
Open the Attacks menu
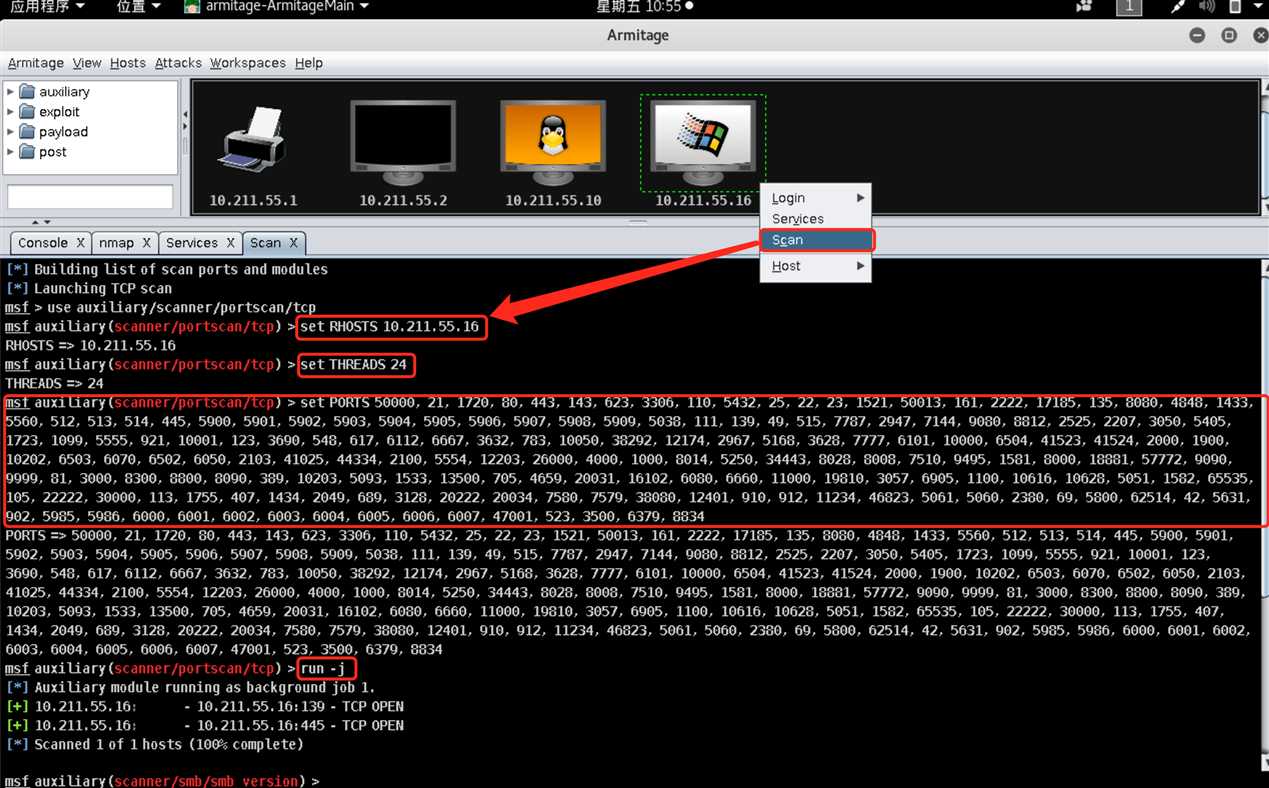click(x=178, y=63)
